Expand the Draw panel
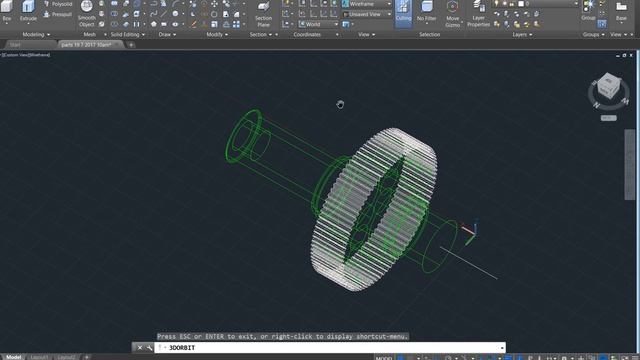 [167, 35]
